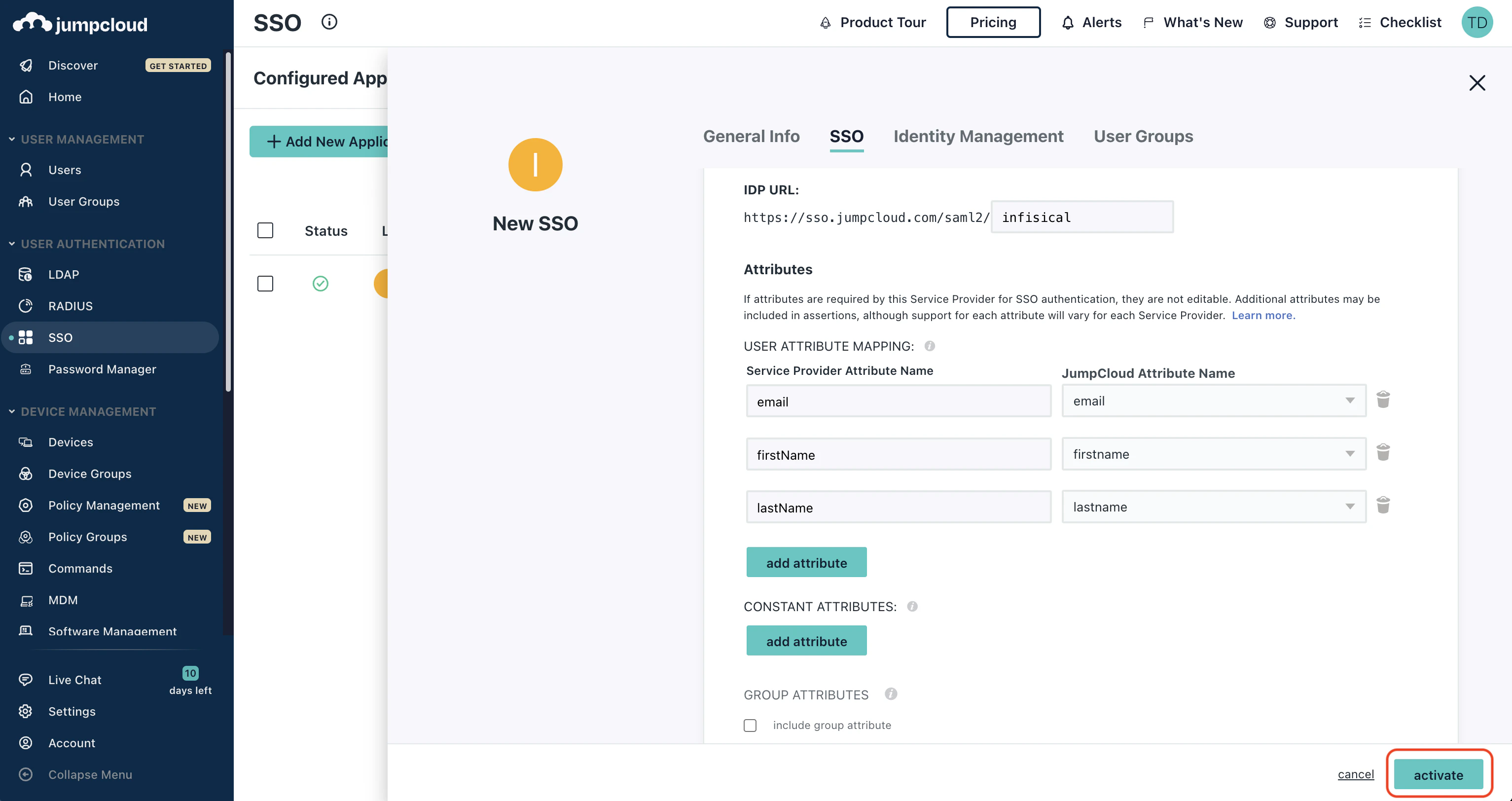Open Password Manager
Image resolution: width=1512 pixels, height=801 pixels.
[x=102, y=369]
